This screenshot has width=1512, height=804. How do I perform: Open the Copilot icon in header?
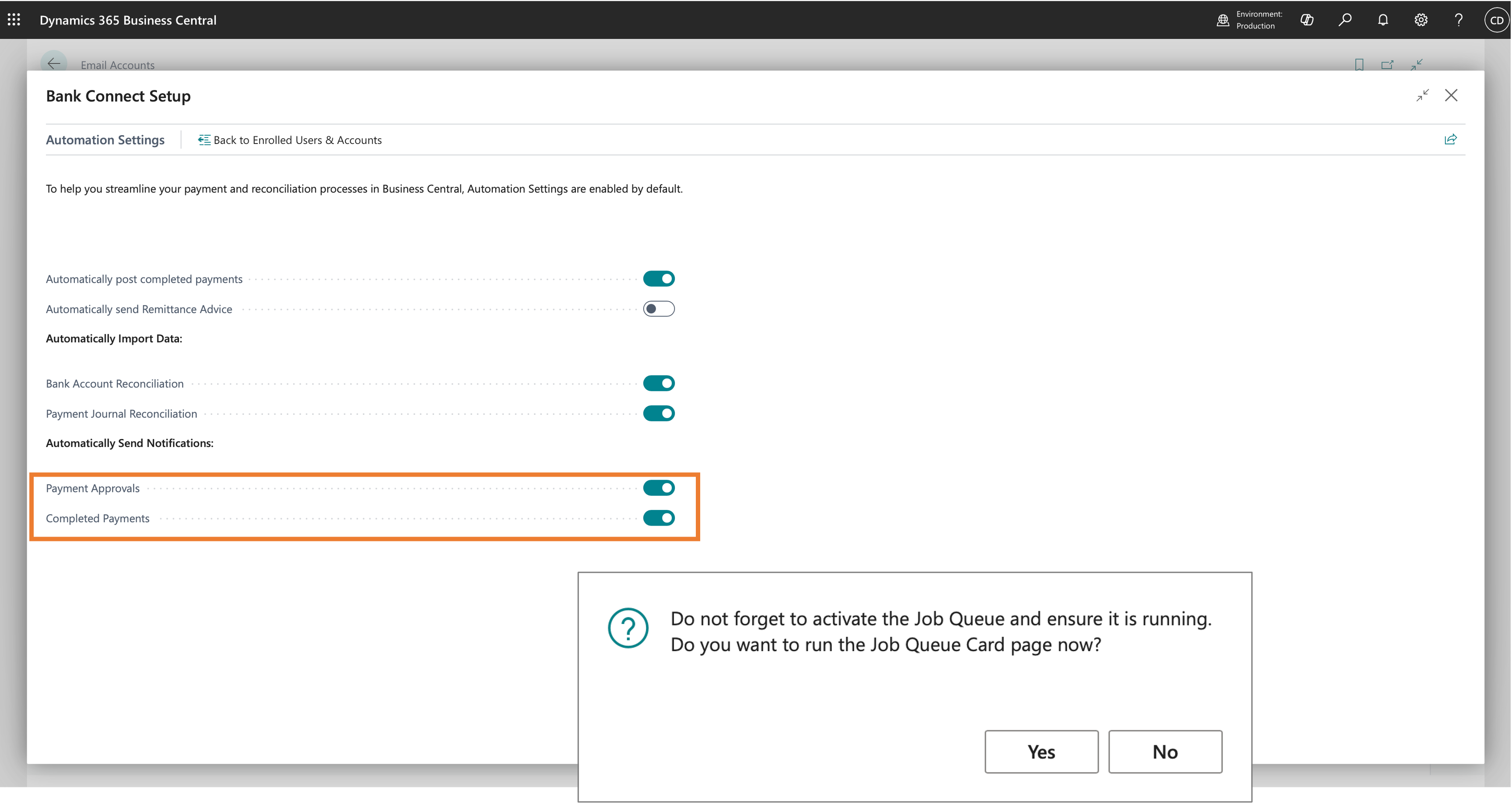coord(1307,20)
